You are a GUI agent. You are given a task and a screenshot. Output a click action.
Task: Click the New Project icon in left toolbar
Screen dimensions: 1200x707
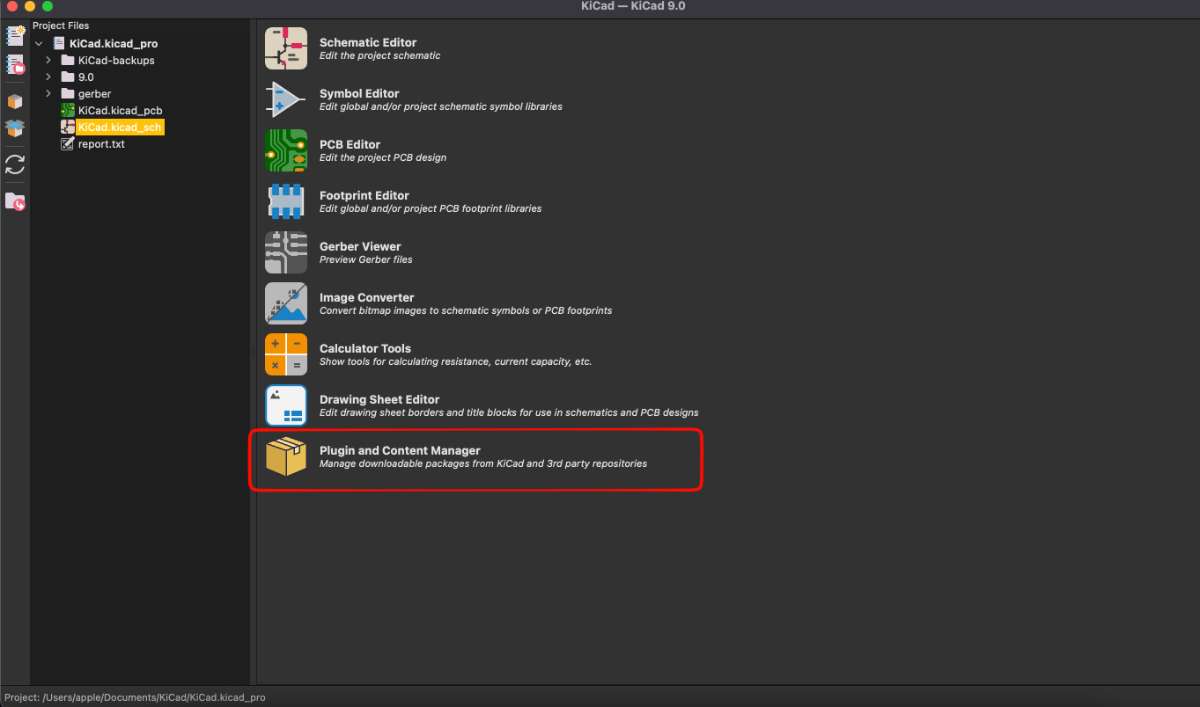point(15,37)
